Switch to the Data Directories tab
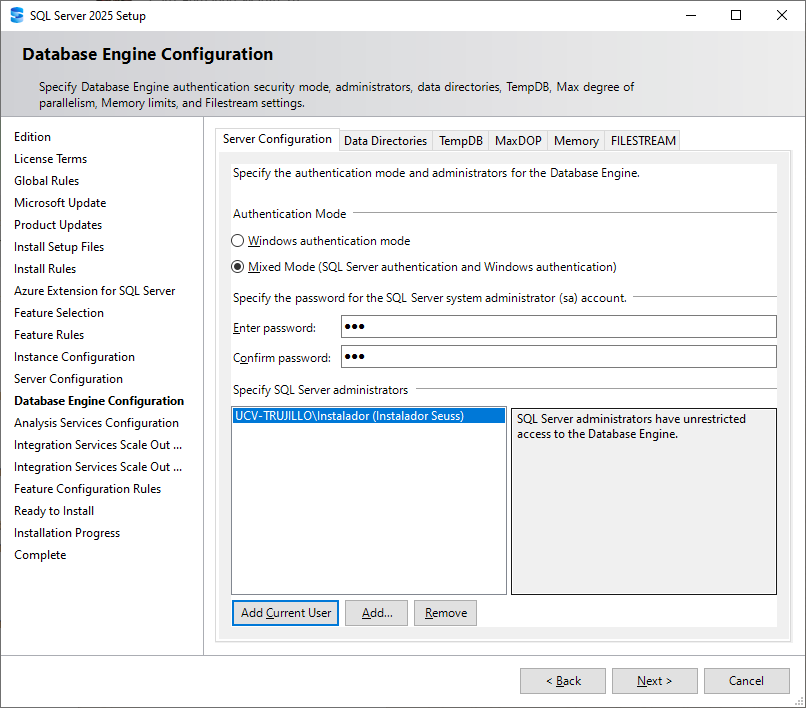The width and height of the screenshot is (806, 708). pos(386,141)
